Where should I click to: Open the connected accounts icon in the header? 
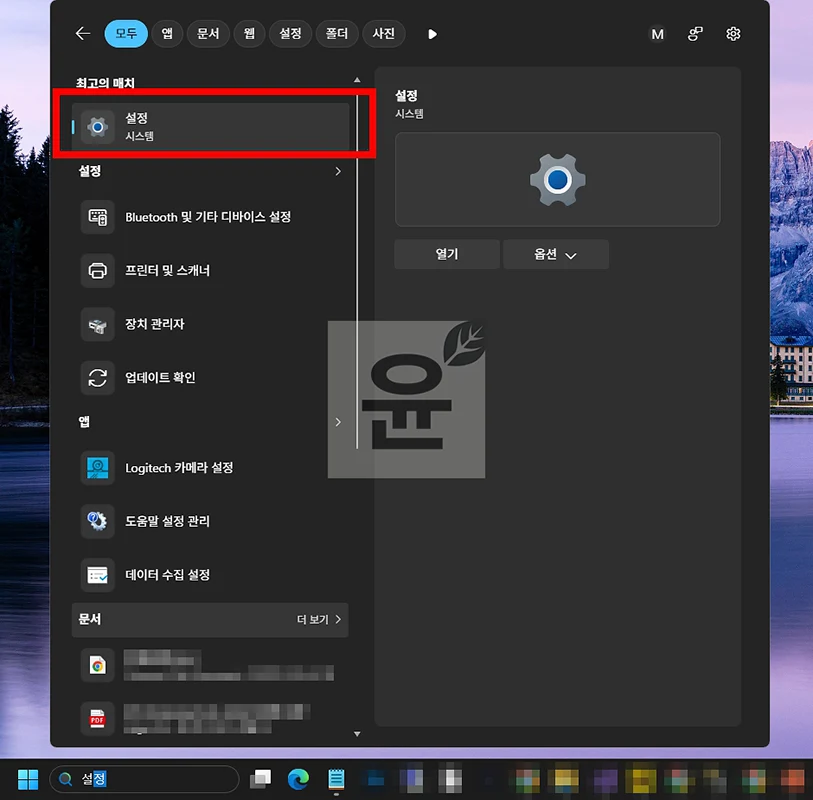pyautogui.click(x=695, y=34)
